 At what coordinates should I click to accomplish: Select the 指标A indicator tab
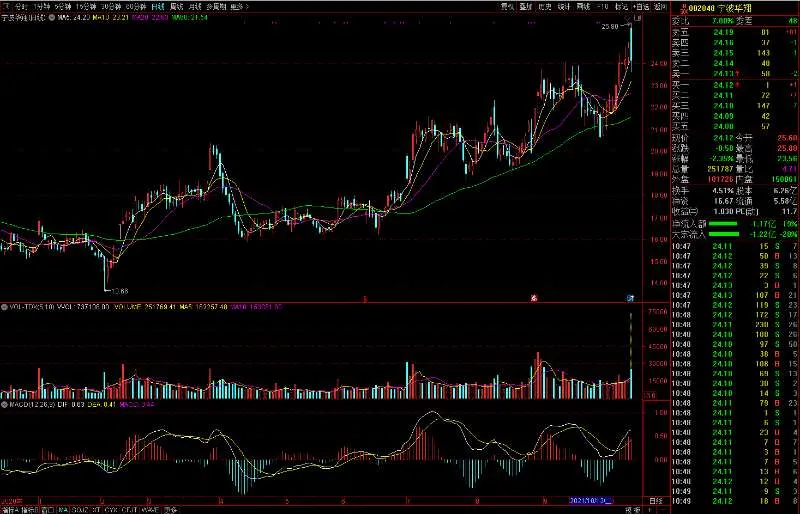click(10, 510)
